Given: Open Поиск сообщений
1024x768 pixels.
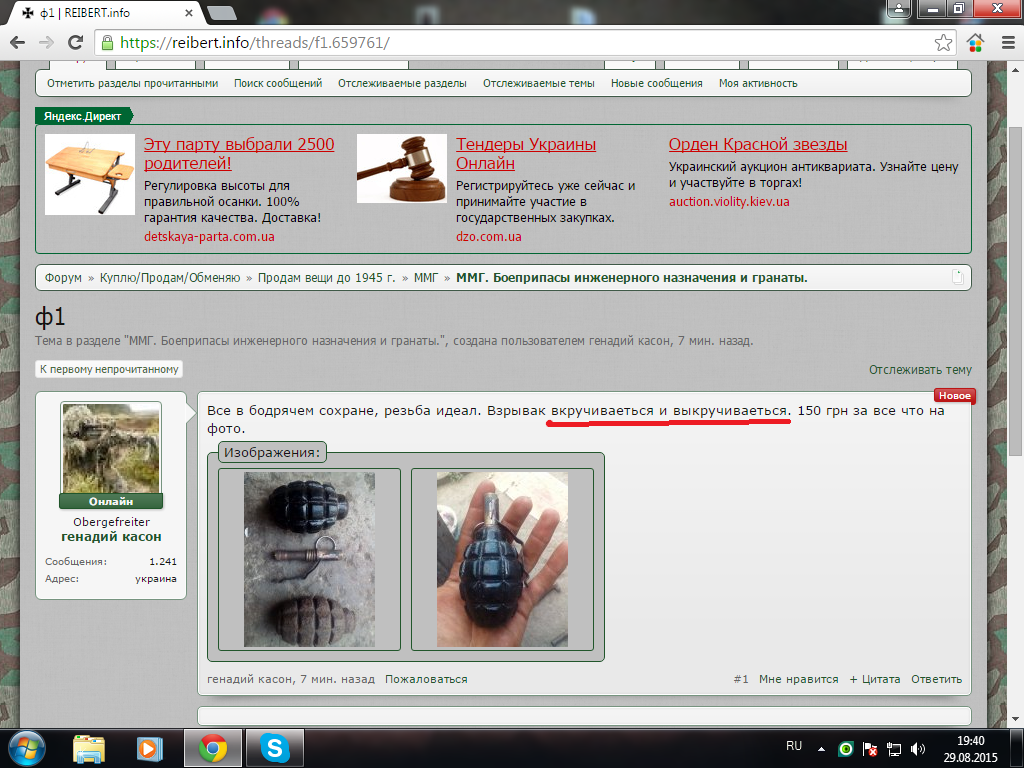Looking at the screenshot, I should tap(278, 84).
